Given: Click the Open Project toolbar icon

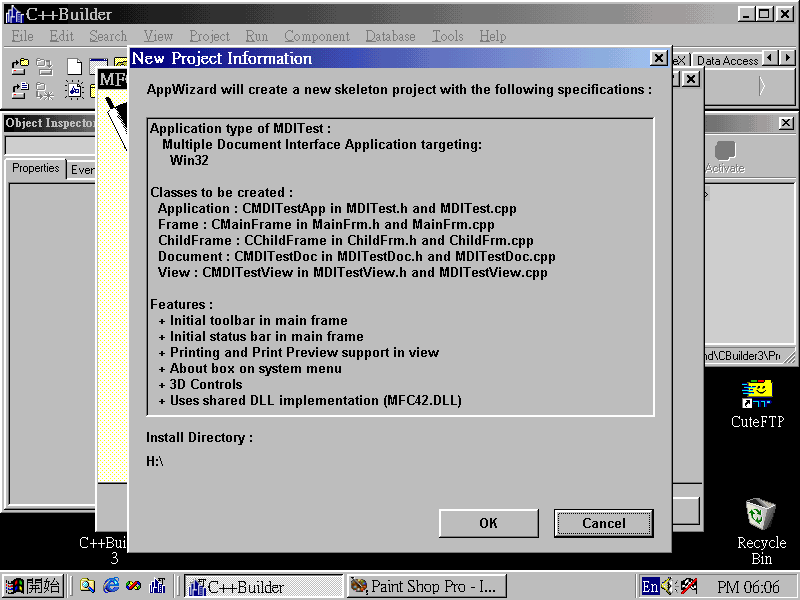Looking at the screenshot, I should (20, 67).
